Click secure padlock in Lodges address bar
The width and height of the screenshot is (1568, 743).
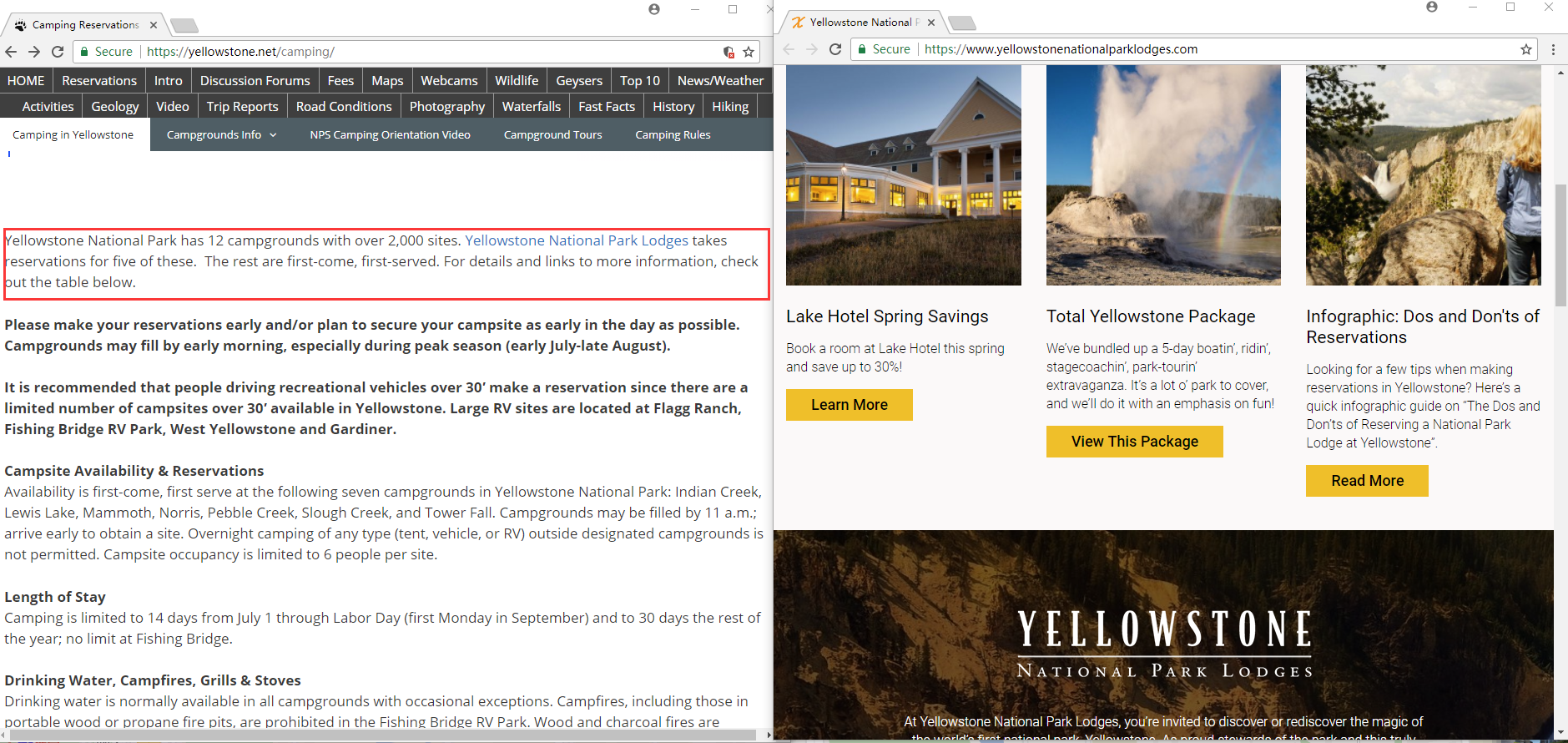coord(862,49)
